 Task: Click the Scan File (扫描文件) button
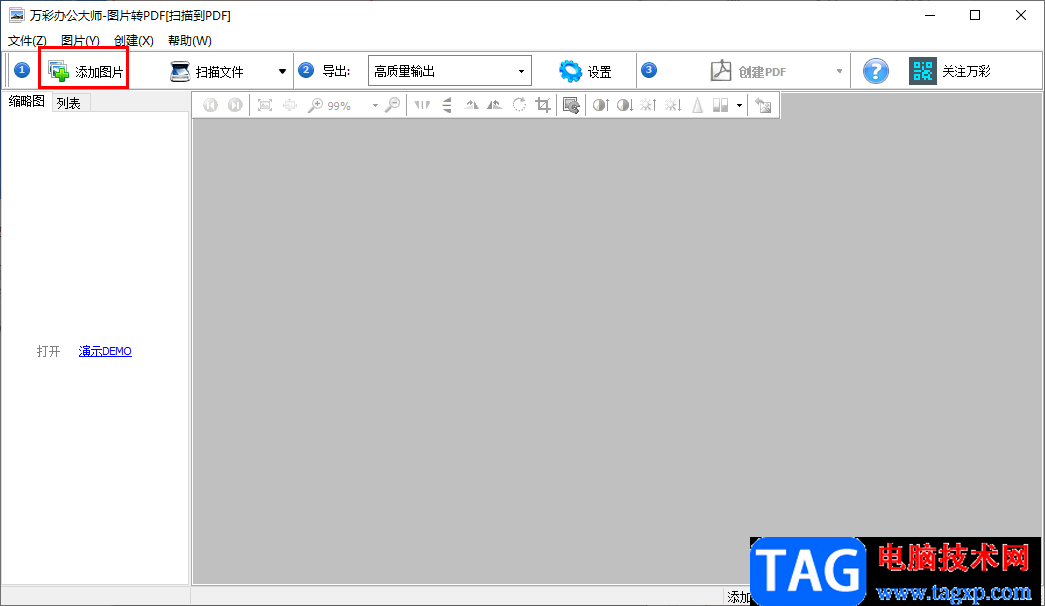[x=207, y=71]
